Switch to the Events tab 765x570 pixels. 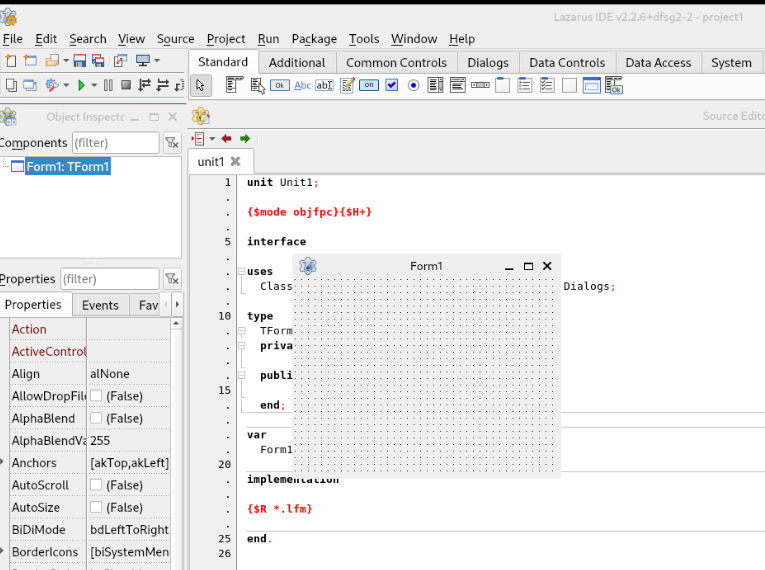pos(100,305)
